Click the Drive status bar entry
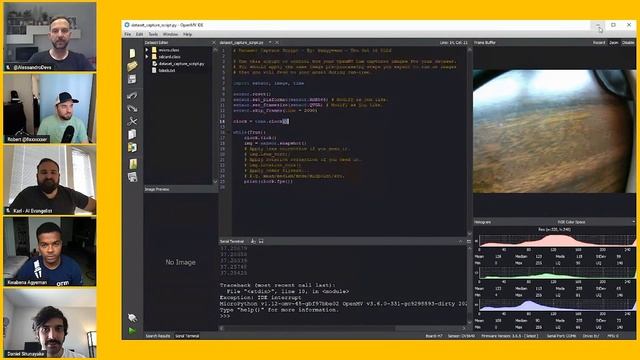640x360 pixels. click(x=591, y=336)
